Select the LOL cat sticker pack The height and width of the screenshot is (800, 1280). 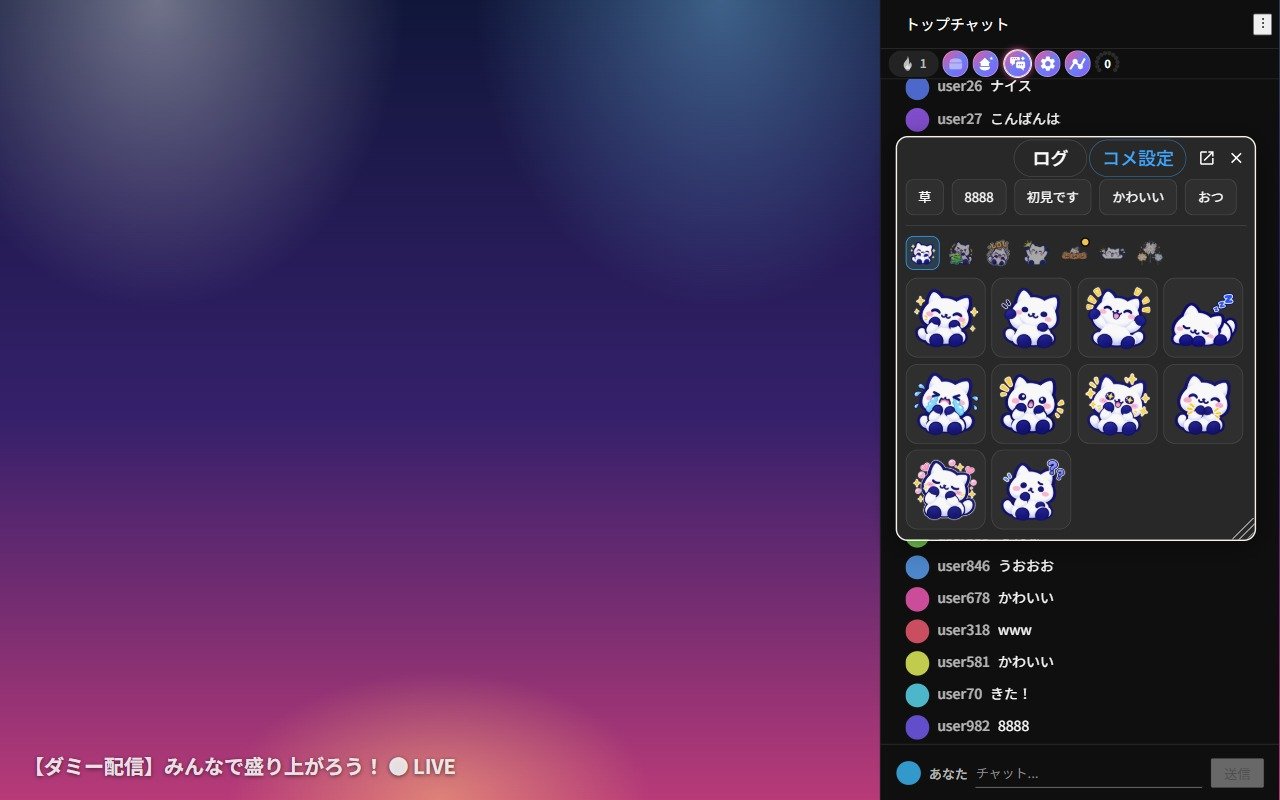click(x=998, y=253)
